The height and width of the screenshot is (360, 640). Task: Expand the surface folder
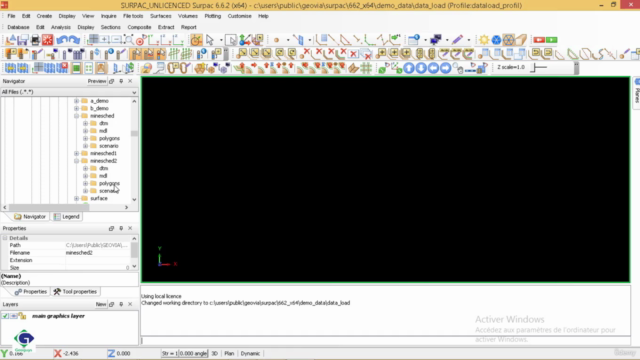(76, 198)
